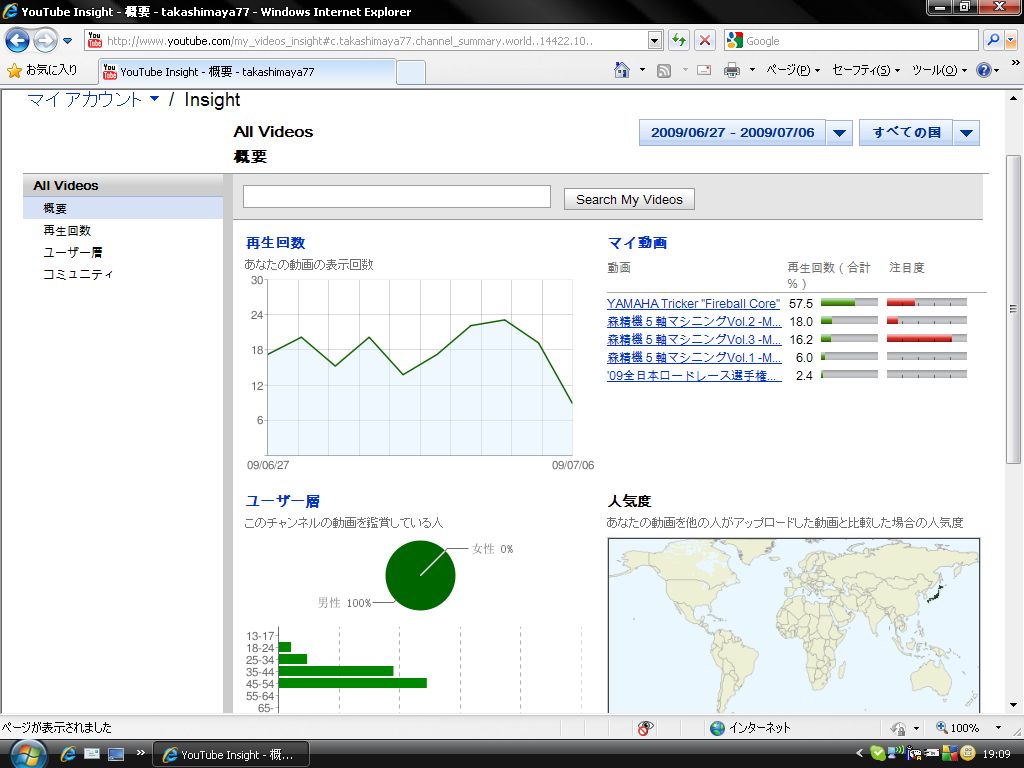Click the 19:09 system tray clock

tap(997, 754)
